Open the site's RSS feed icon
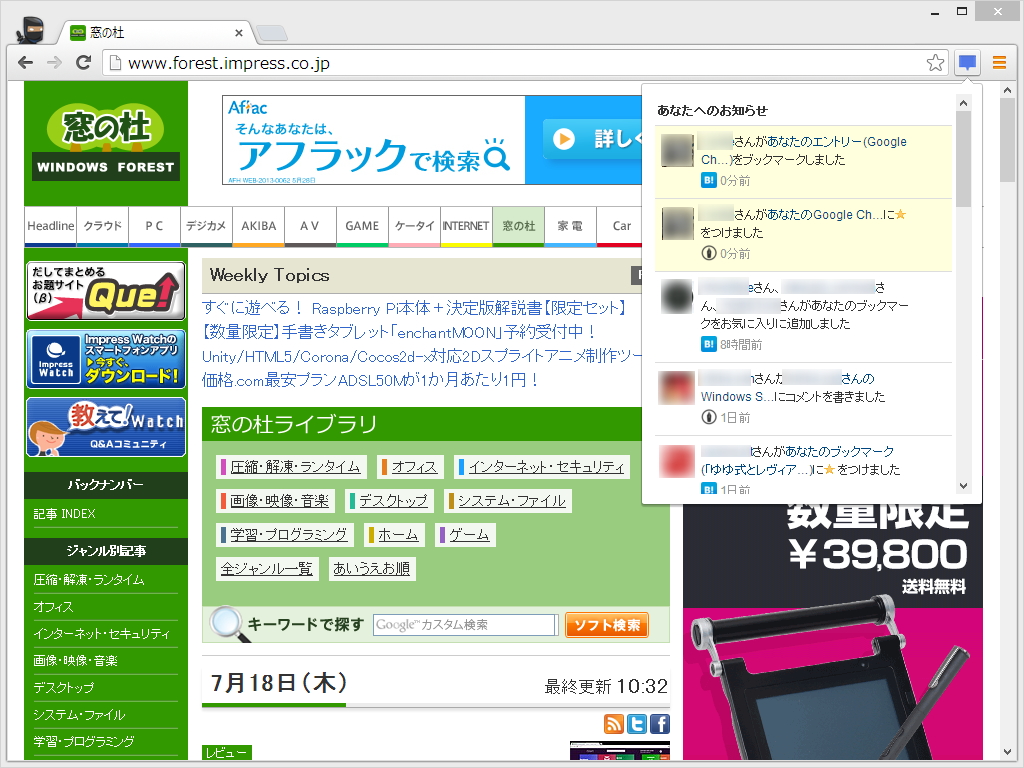Screen dimensions: 1024x768 (614, 723)
